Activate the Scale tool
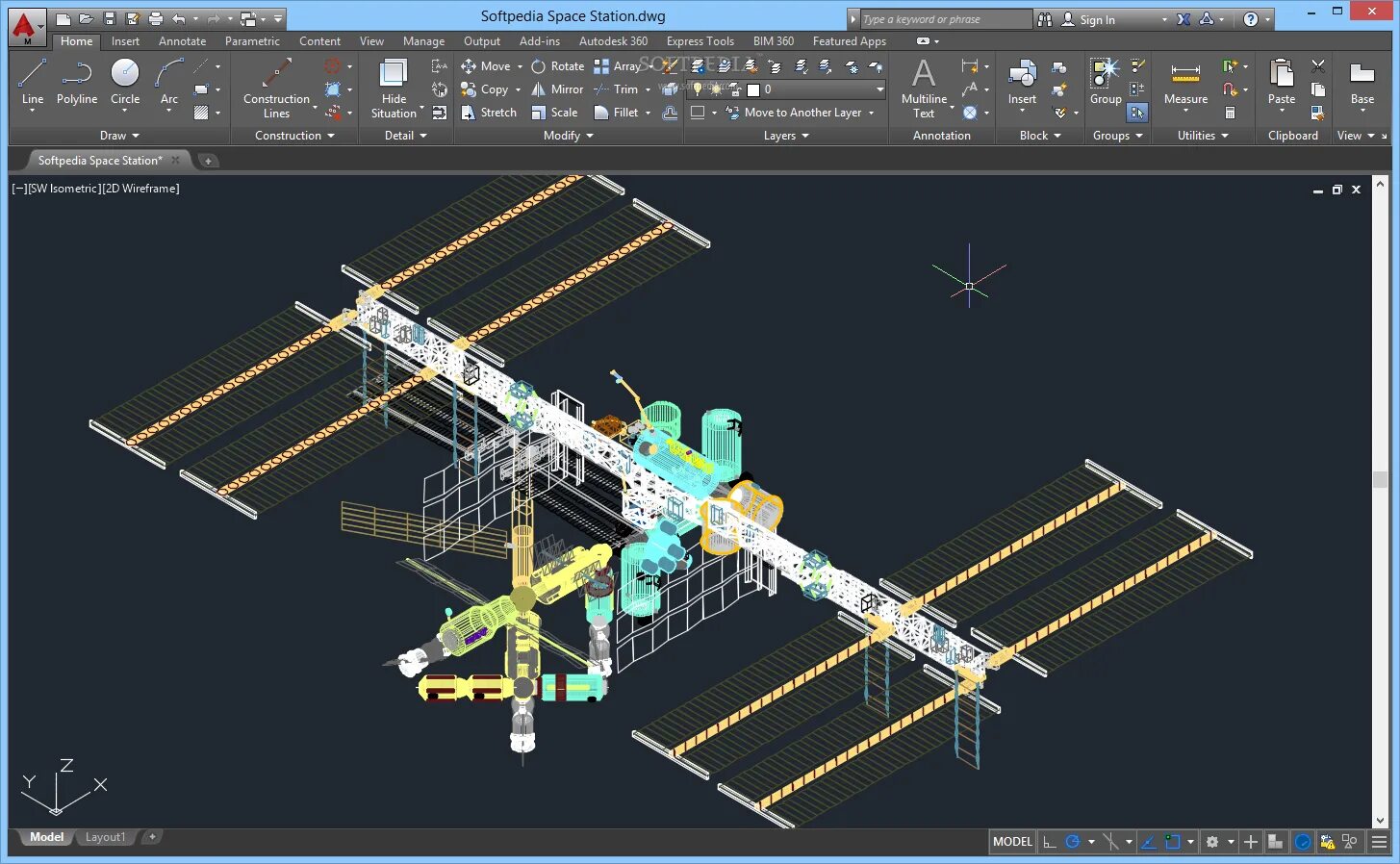 554,113
